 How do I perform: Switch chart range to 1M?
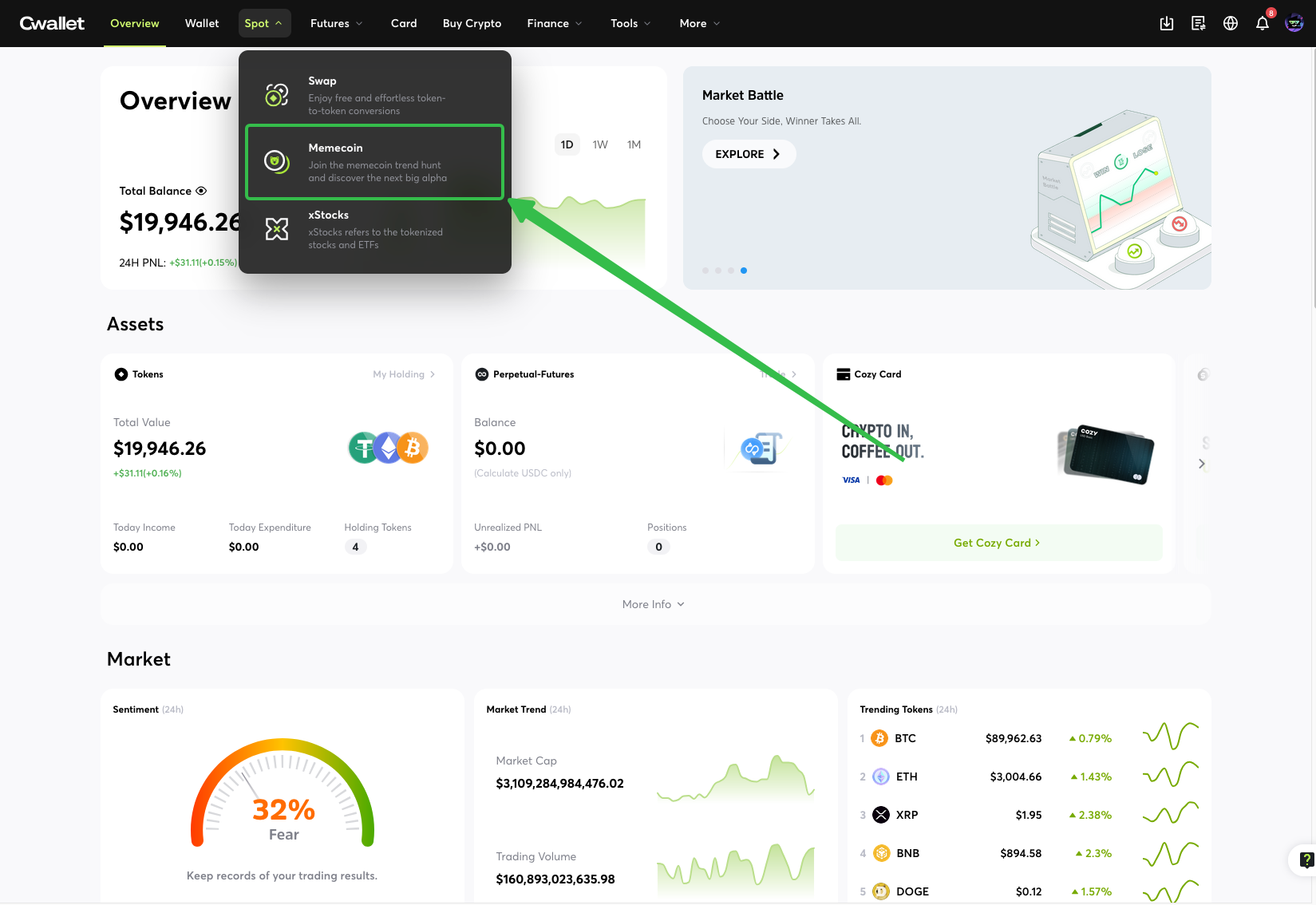click(634, 144)
